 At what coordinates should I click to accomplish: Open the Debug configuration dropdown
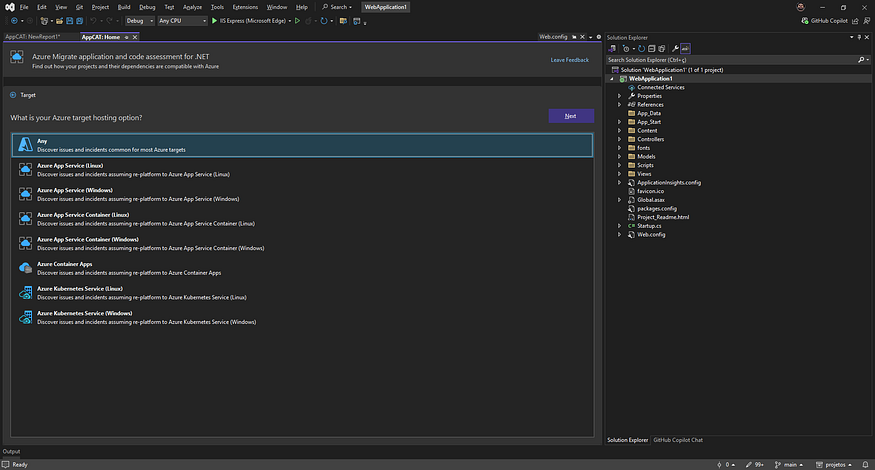139,20
